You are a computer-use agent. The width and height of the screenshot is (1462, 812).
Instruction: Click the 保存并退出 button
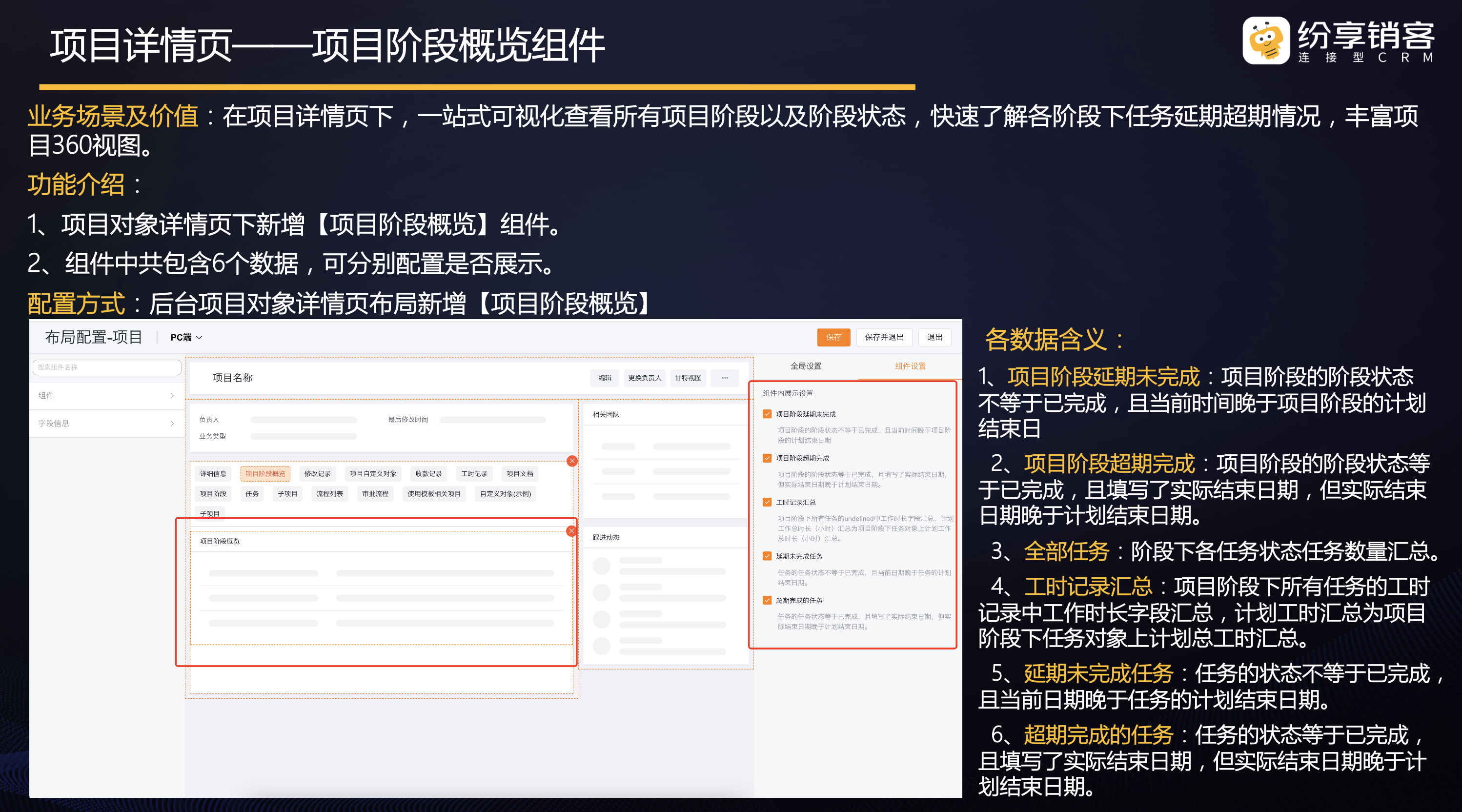[x=884, y=337]
